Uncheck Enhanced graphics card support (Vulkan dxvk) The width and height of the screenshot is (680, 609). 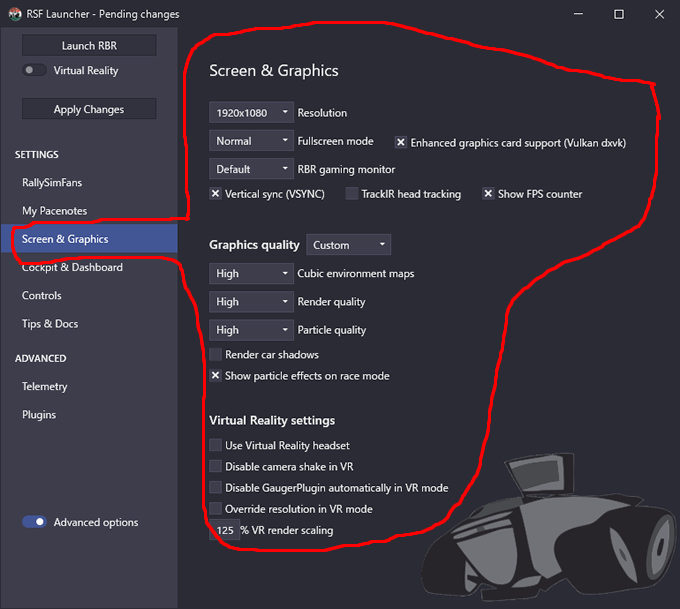(401, 142)
